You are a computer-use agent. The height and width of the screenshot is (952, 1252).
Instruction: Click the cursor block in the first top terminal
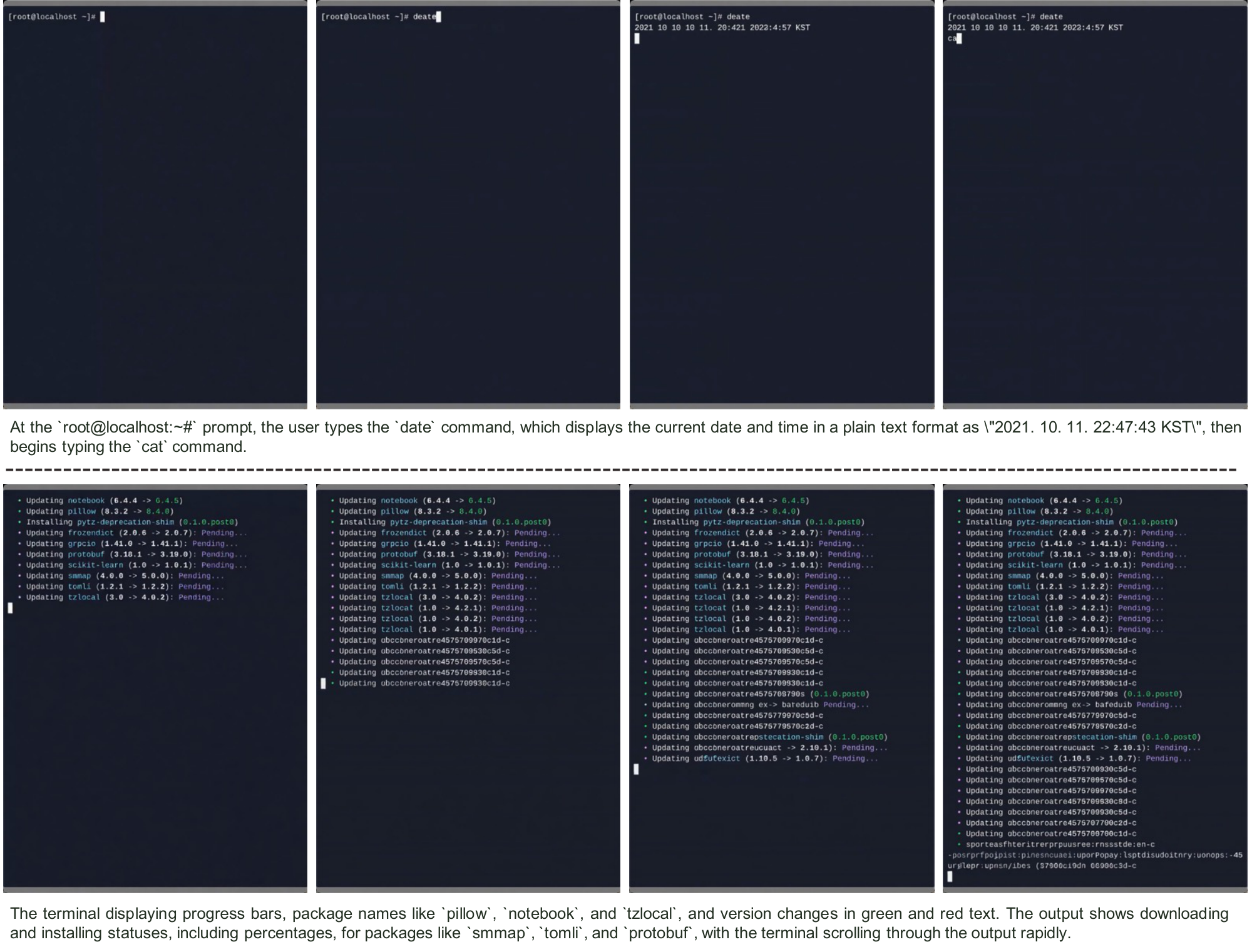pos(103,17)
